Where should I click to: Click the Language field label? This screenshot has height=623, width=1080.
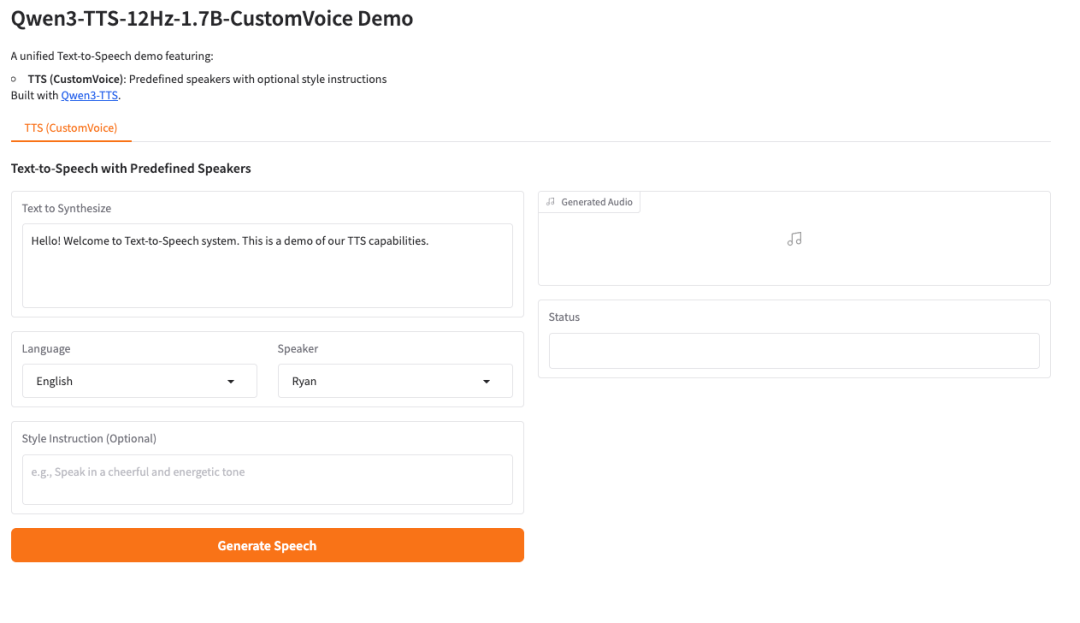point(46,348)
